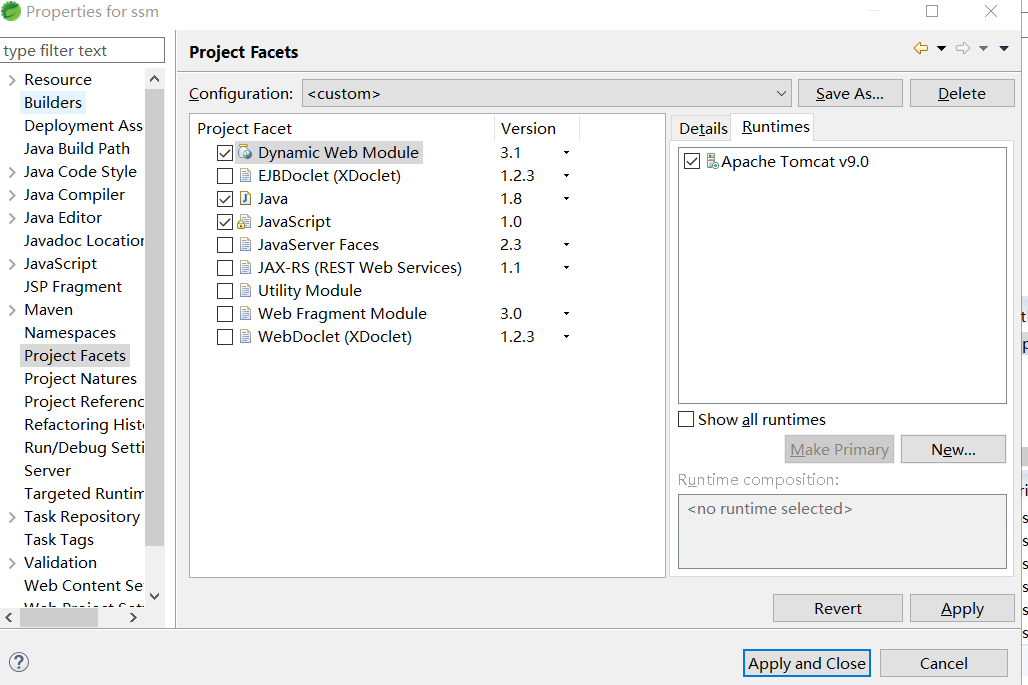Switch to the Details tab

703,128
